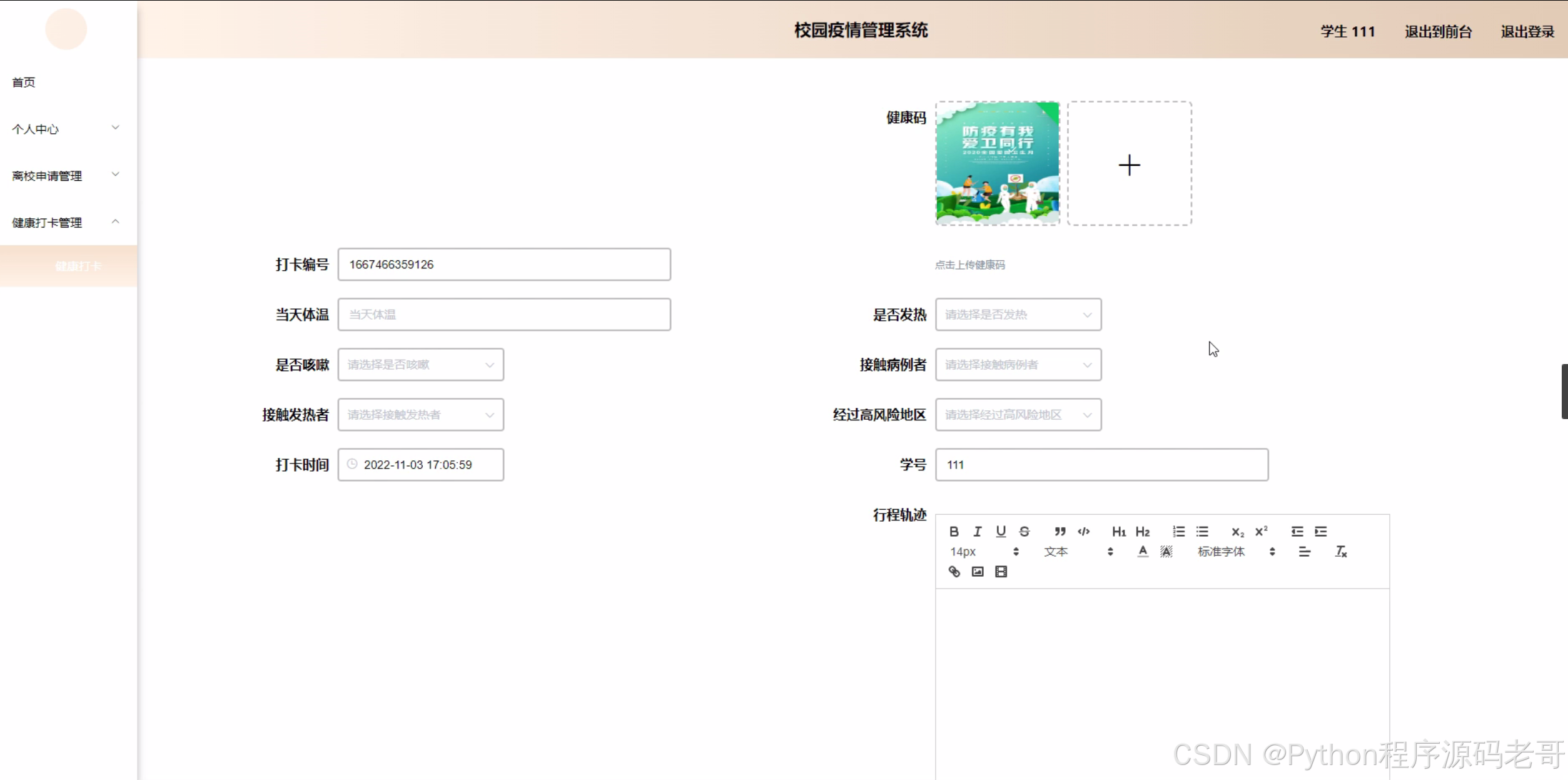Open the 经过高风险地区 dropdown
This screenshot has width=1568, height=780.
(1018, 415)
